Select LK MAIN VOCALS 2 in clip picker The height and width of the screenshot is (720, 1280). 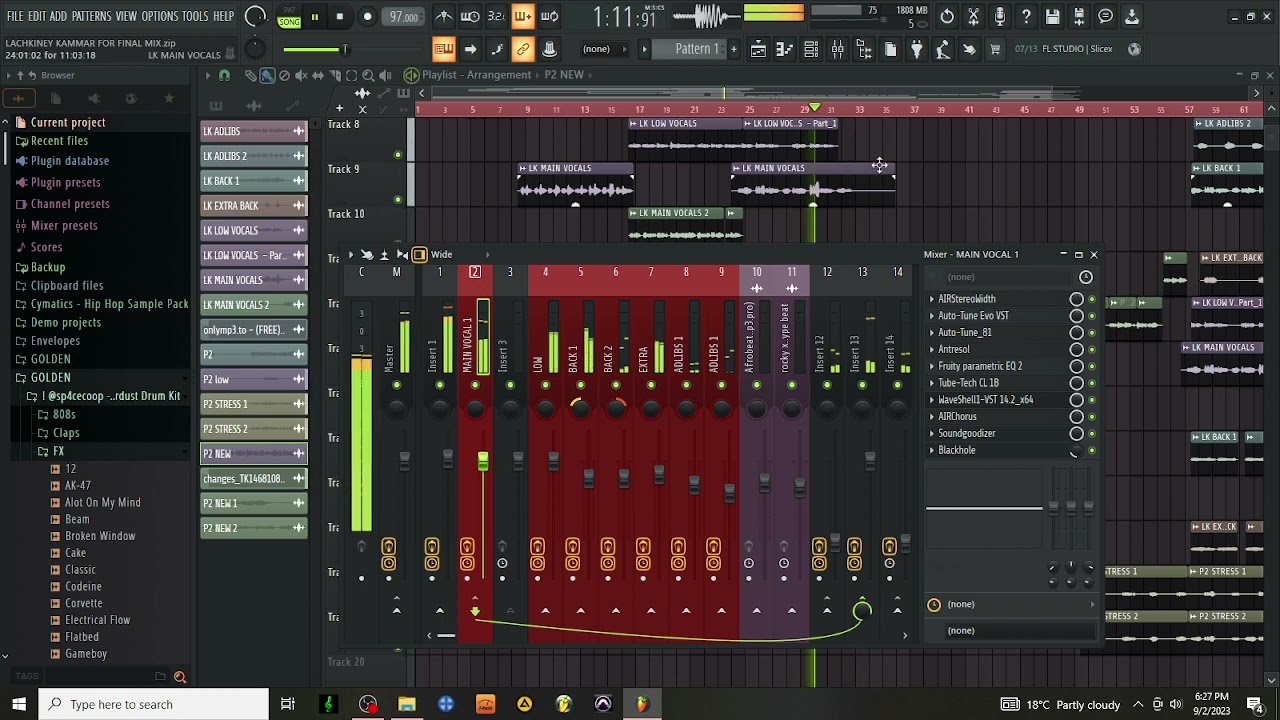tap(254, 305)
